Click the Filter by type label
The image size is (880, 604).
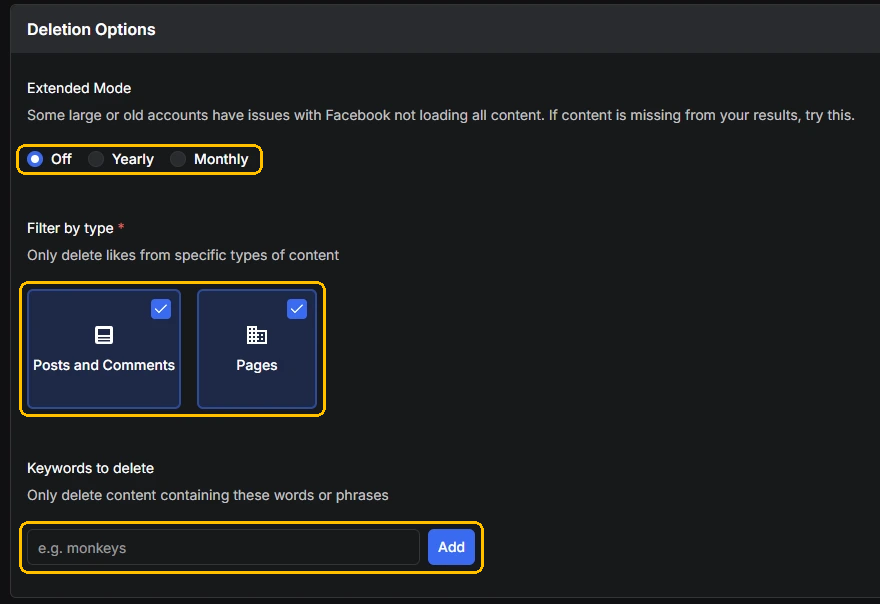pyautogui.click(x=70, y=228)
